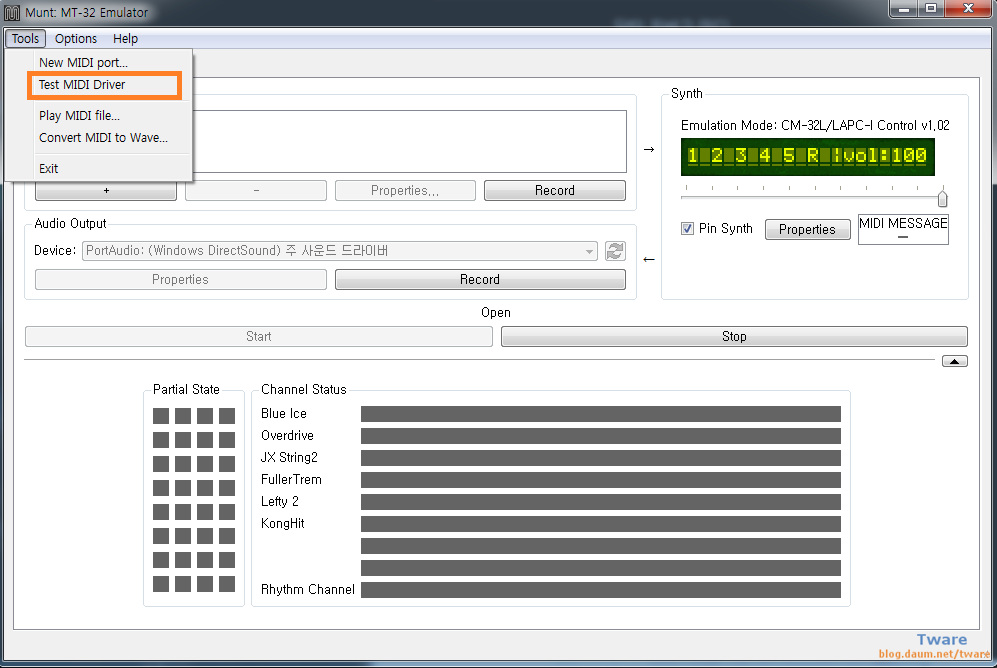
Task: Open the audio output Device dropdown
Action: pos(340,251)
